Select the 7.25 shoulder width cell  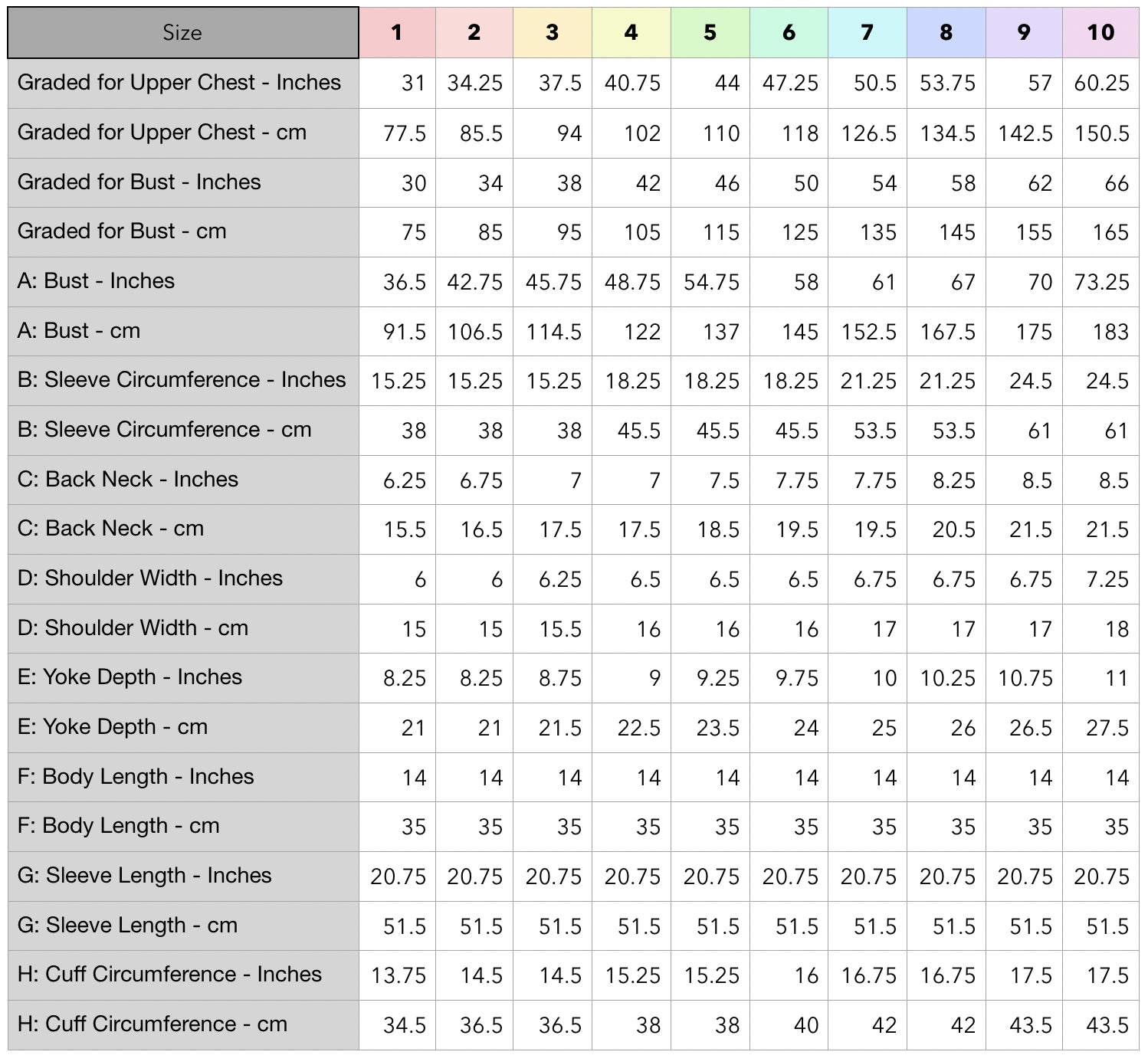click(x=1107, y=579)
